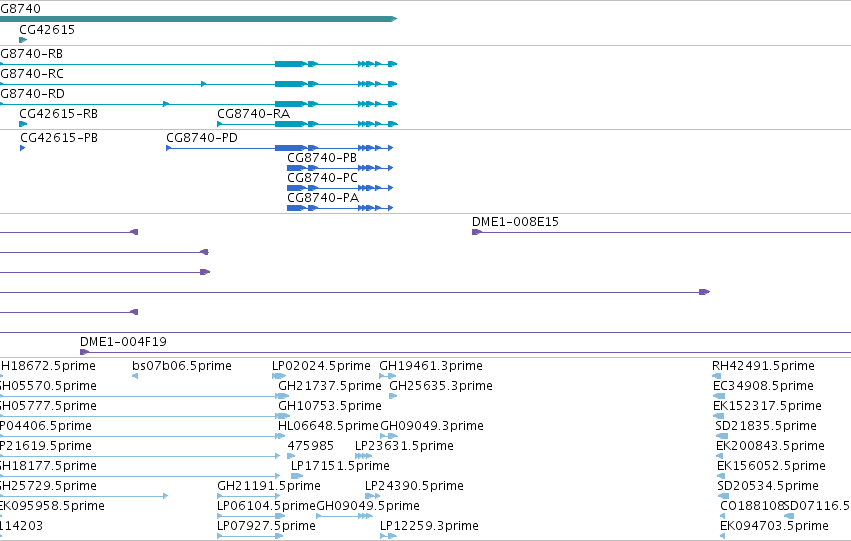Select the EK094703.5prime EST label
The width and height of the screenshot is (851, 541).
(x=774, y=526)
